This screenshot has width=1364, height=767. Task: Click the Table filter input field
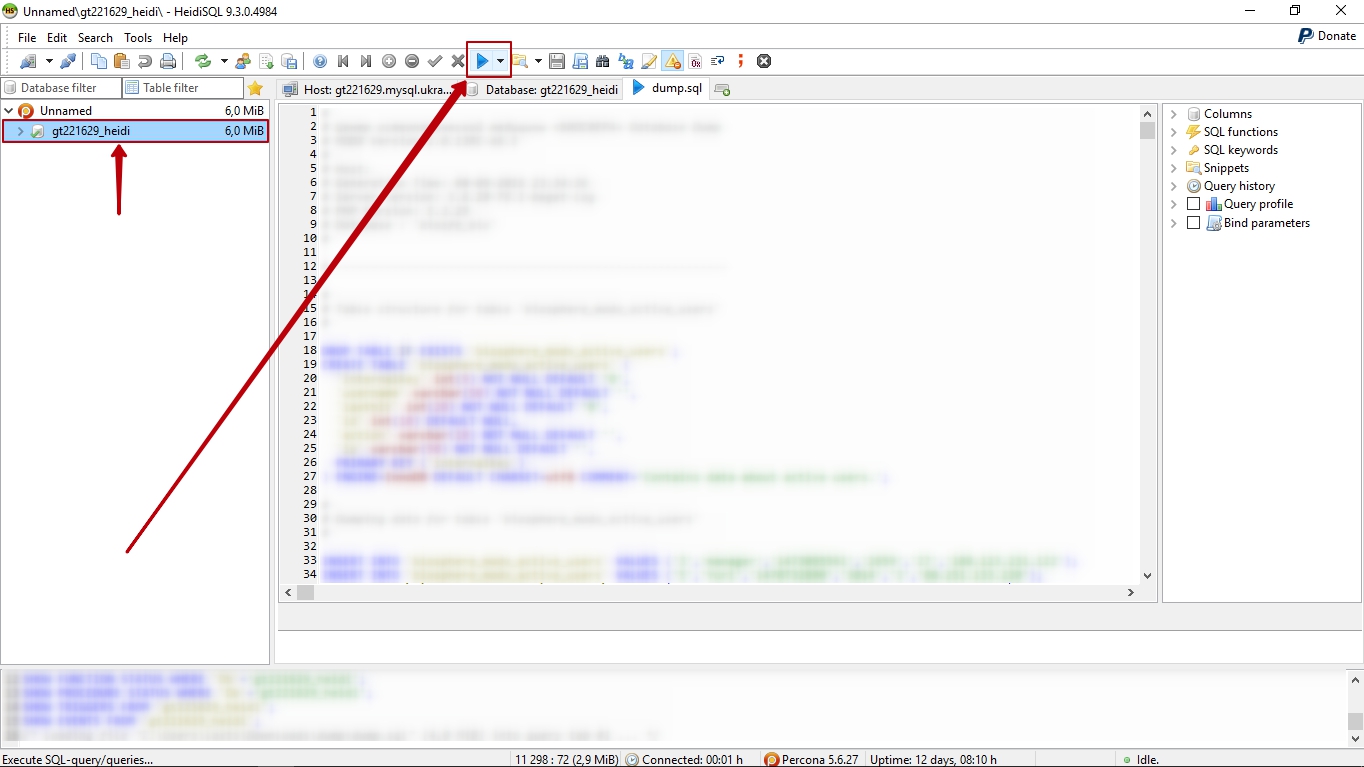pyautogui.click(x=183, y=88)
